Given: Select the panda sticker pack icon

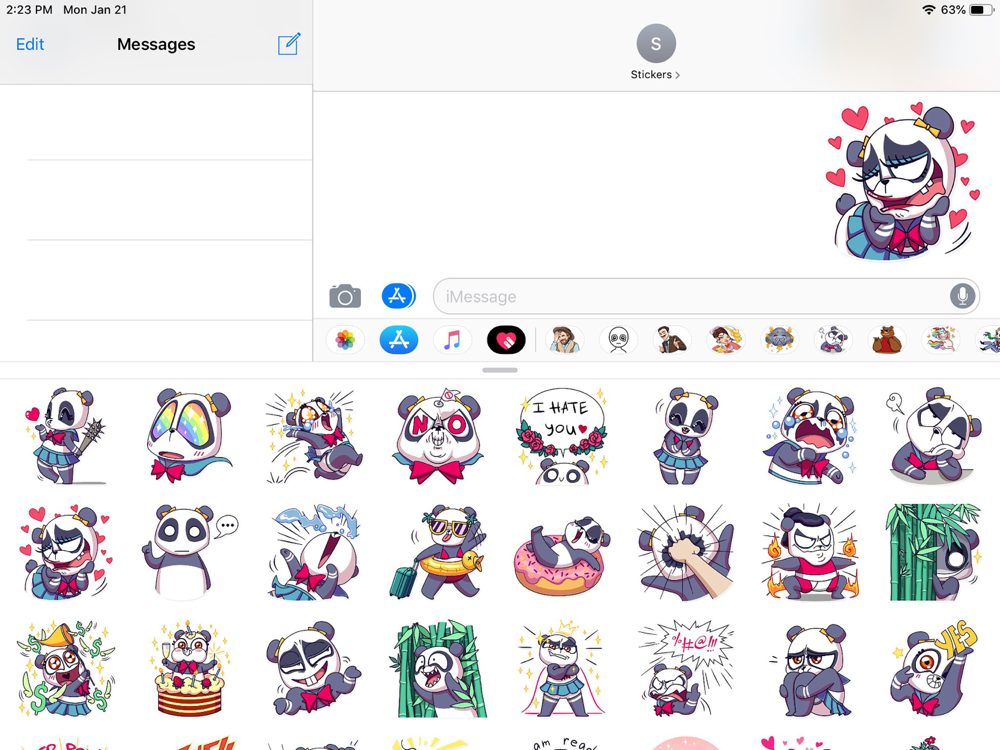Looking at the screenshot, I should pos(833,339).
